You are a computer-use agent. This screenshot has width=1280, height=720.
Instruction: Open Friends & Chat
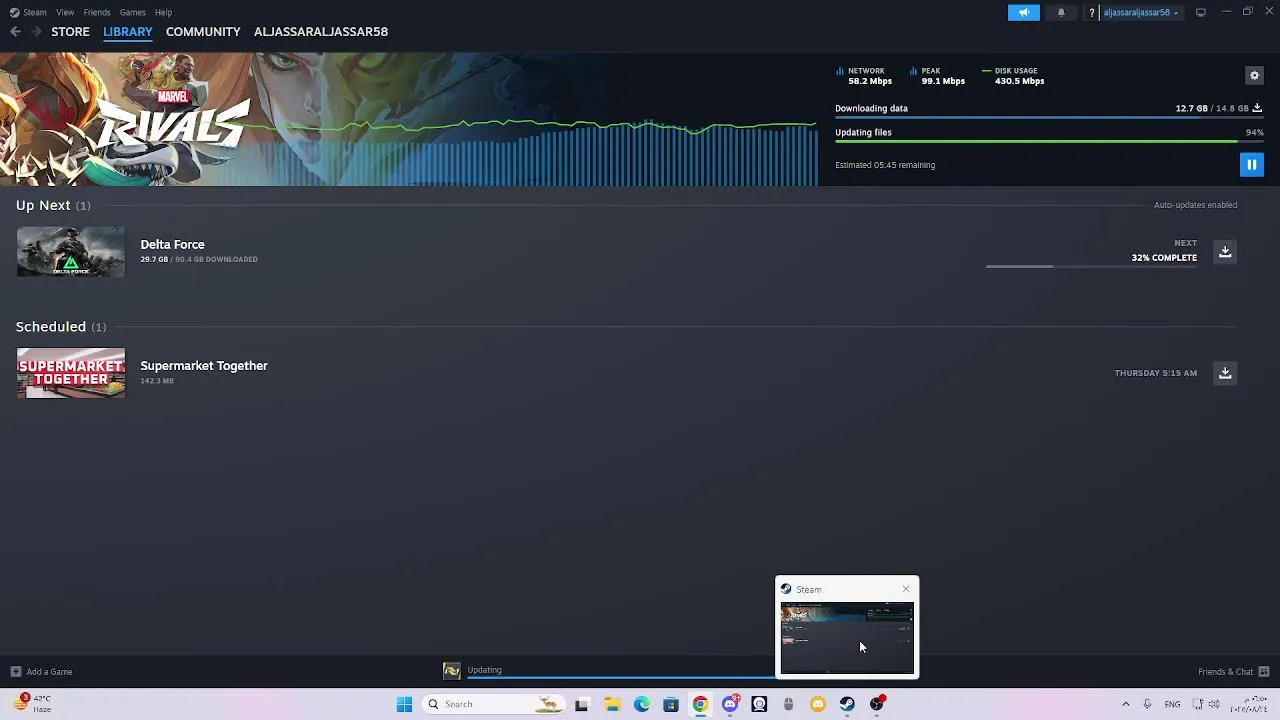(x=1233, y=672)
